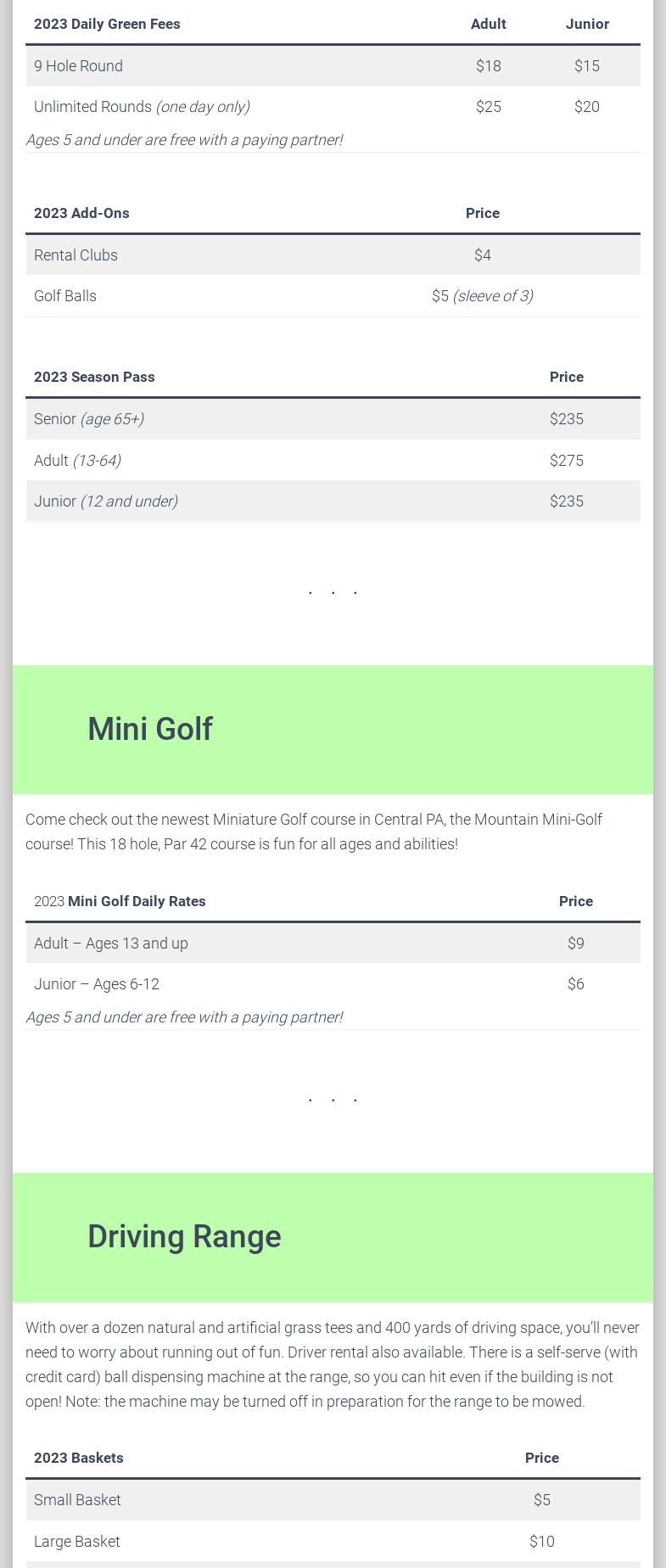Select the Golf Balls row label
The height and width of the screenshot is (1568, 666).
pyautogui.click(x=65, y=296)
